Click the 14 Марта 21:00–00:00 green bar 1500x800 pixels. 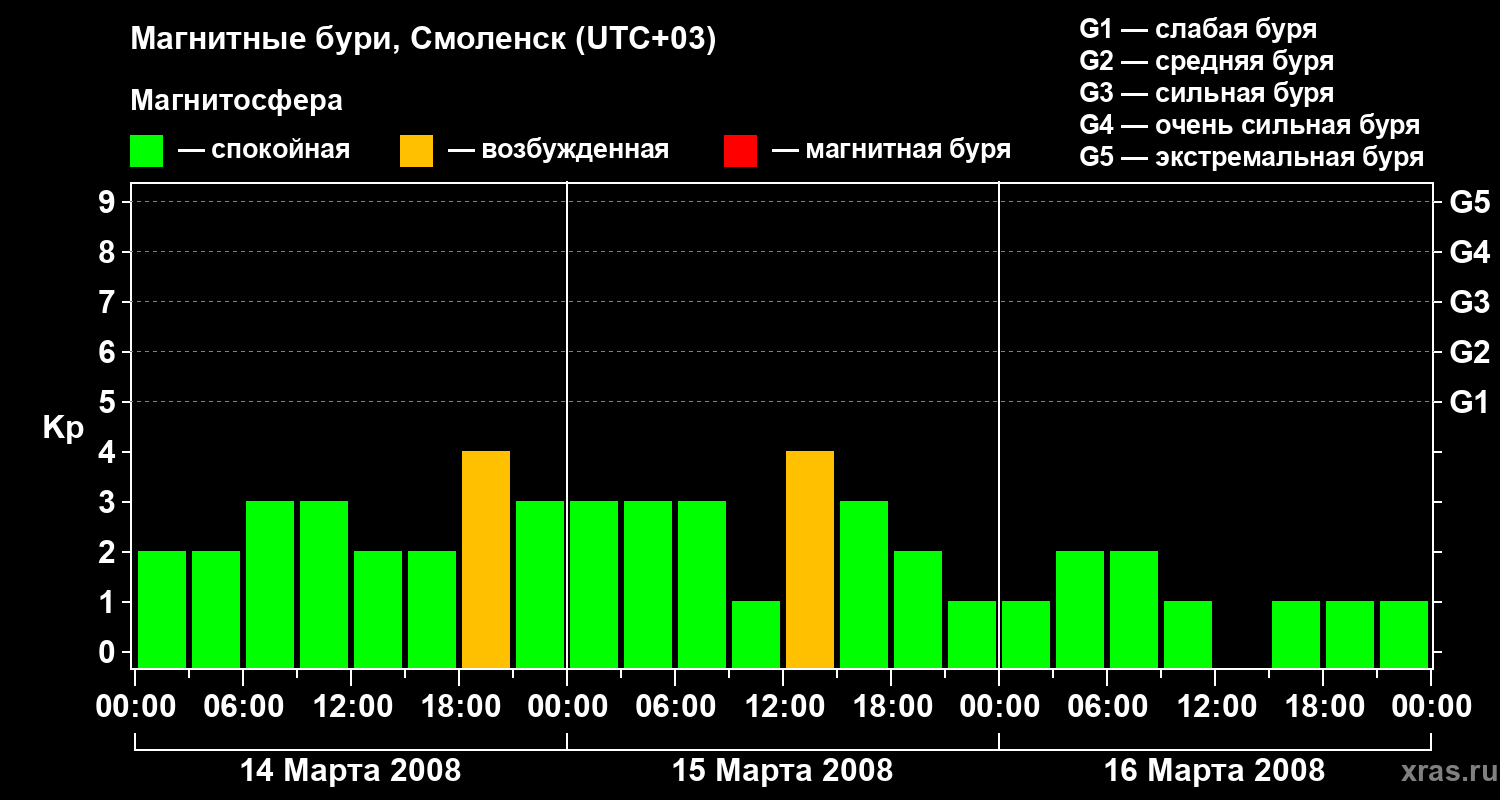coord(540,585)
